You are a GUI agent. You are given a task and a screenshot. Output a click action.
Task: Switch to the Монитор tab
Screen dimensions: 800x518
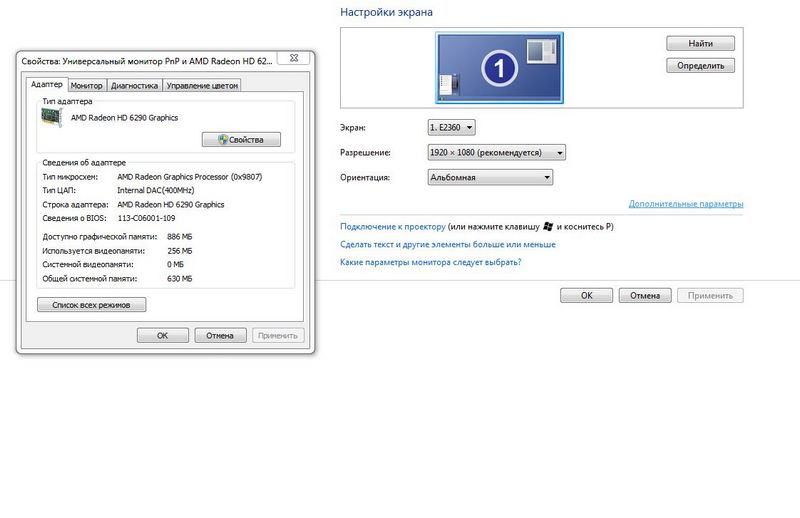(87, 86)
